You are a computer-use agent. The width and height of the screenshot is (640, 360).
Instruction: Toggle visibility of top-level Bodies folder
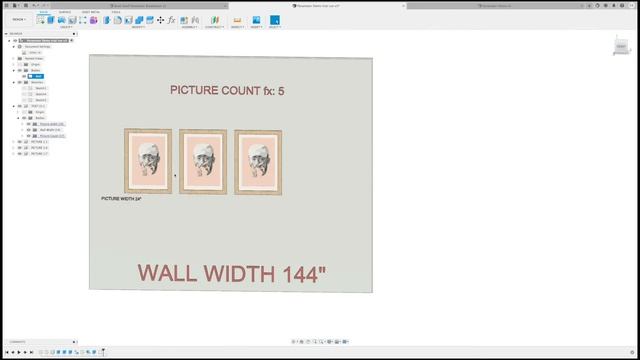coord(19,70)
